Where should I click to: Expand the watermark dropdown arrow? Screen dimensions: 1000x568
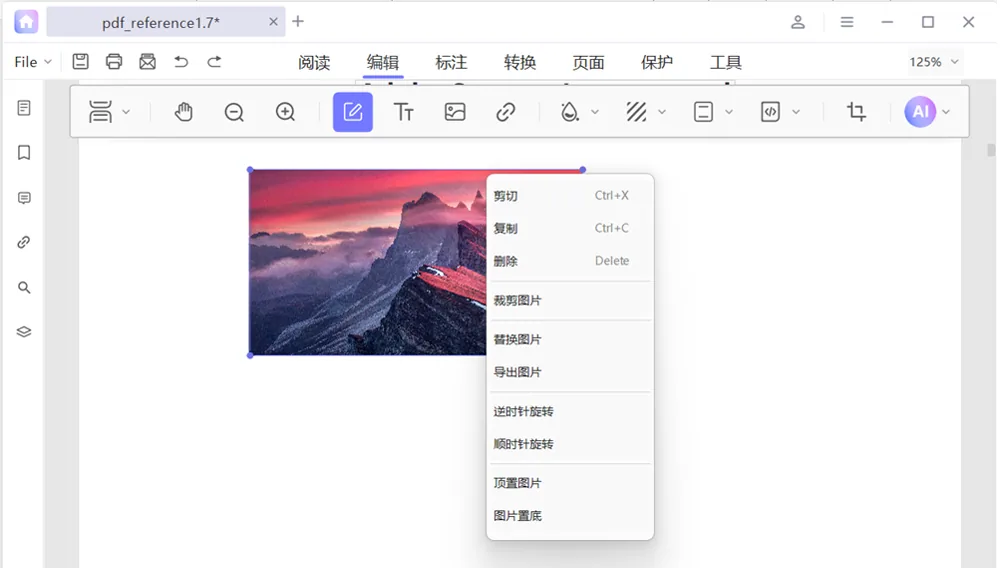tap(595, 112)
